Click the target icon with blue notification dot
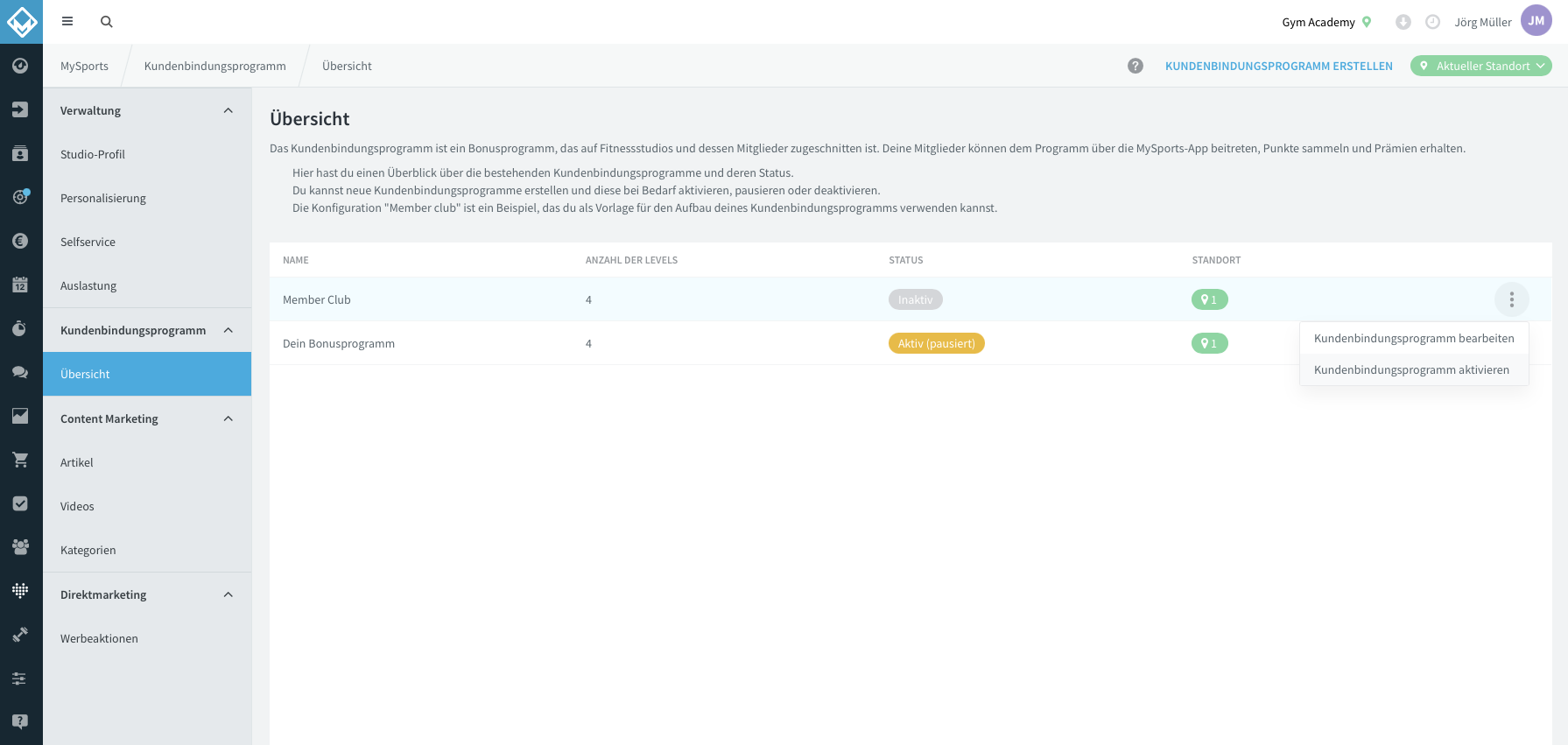The height and width of the screenshot is (745, 1568). [20, 197]
